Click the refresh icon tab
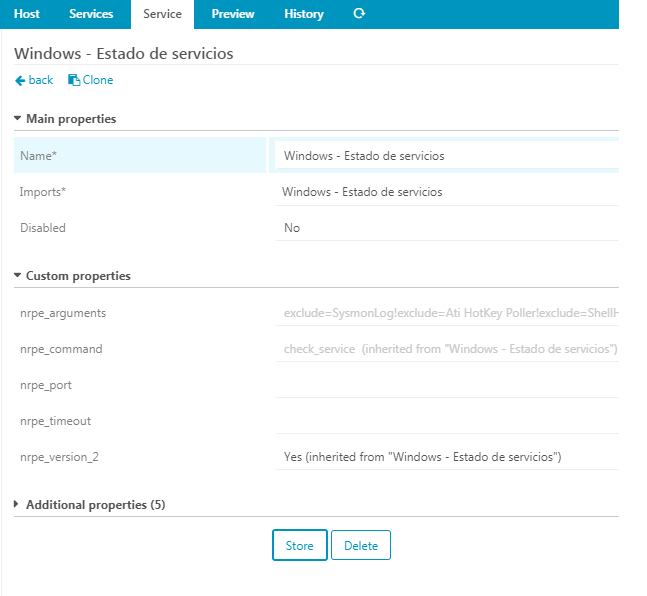 (x=359, y=14)
